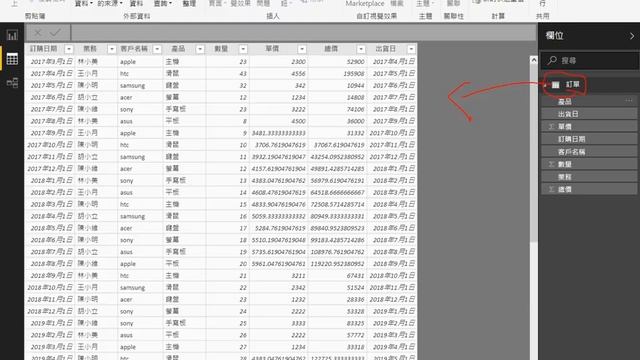Open filter dropdown for 訂購日期 column
This screenshot has width=640, height=360.
(69, 49)
